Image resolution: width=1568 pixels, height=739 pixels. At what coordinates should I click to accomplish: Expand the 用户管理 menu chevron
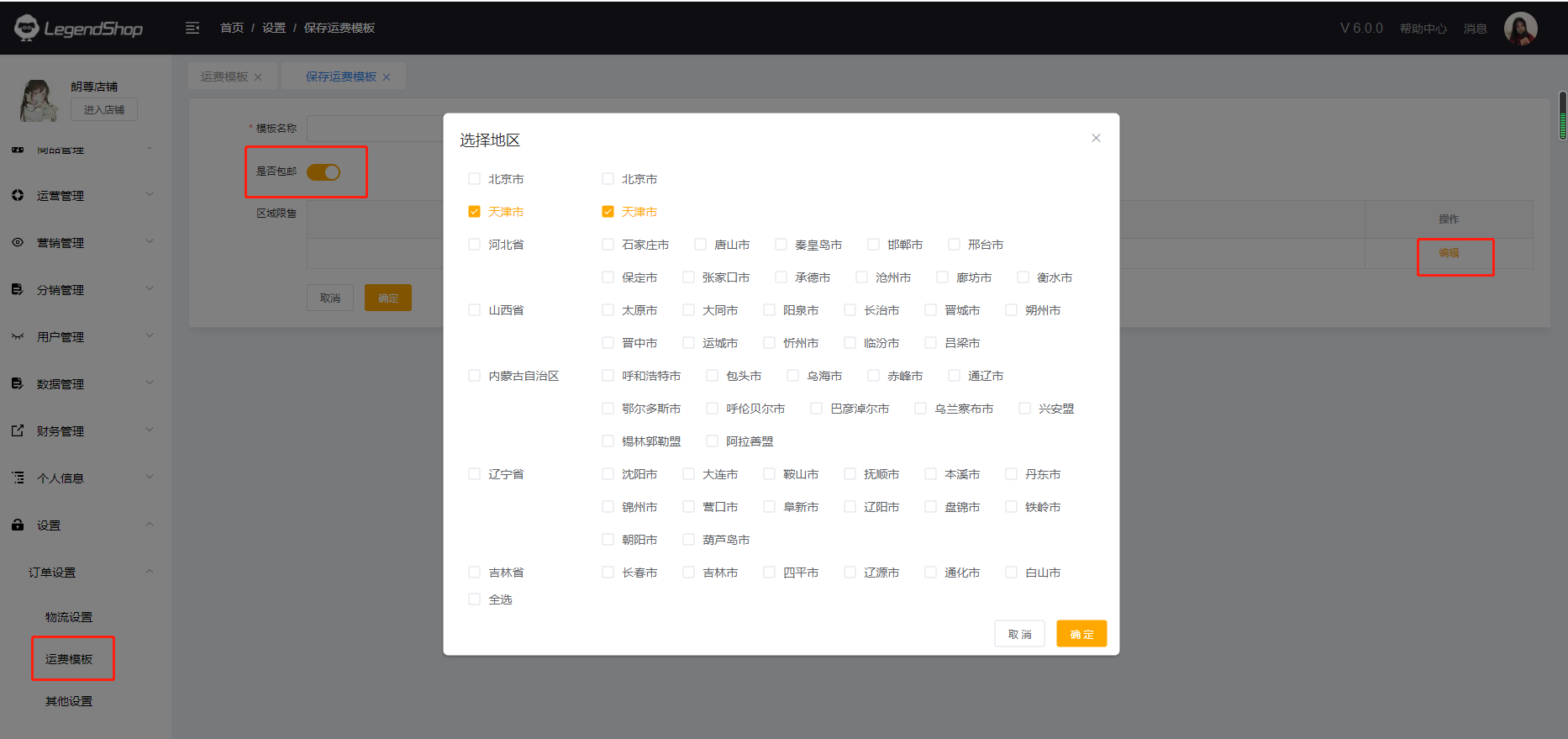pyautogui.click(x=150, y=335)
